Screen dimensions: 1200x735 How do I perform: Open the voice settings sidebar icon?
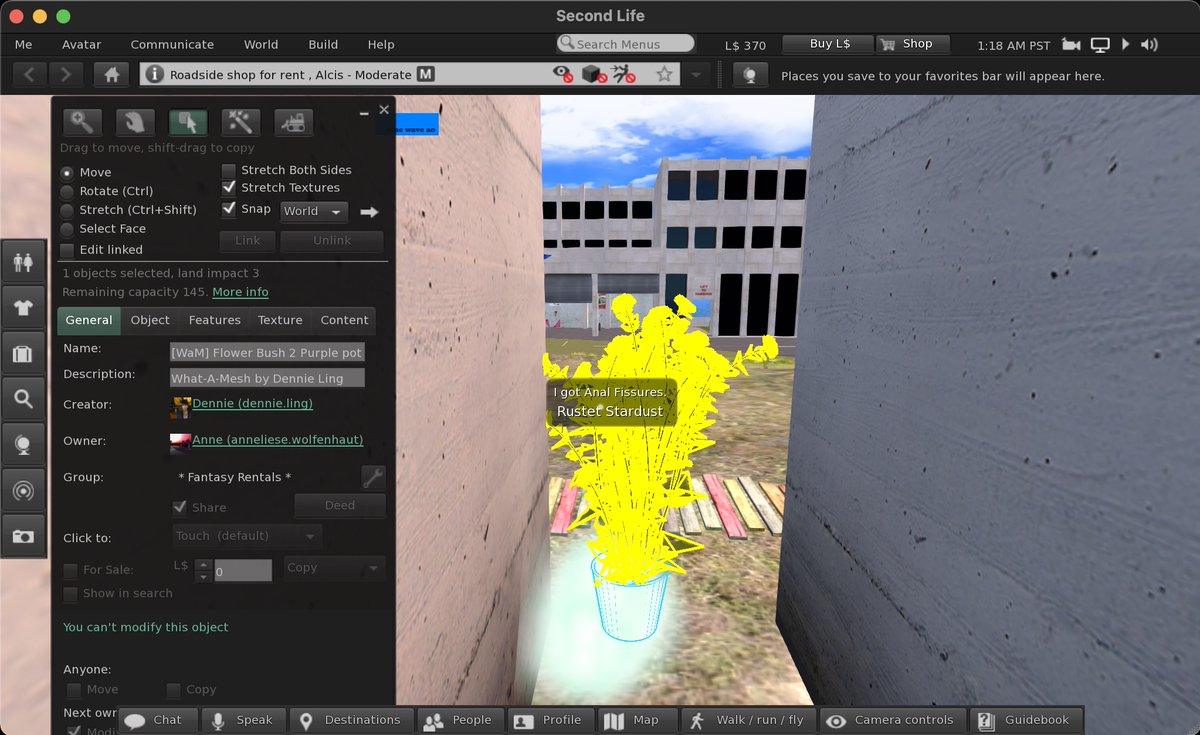click(23, 445)
